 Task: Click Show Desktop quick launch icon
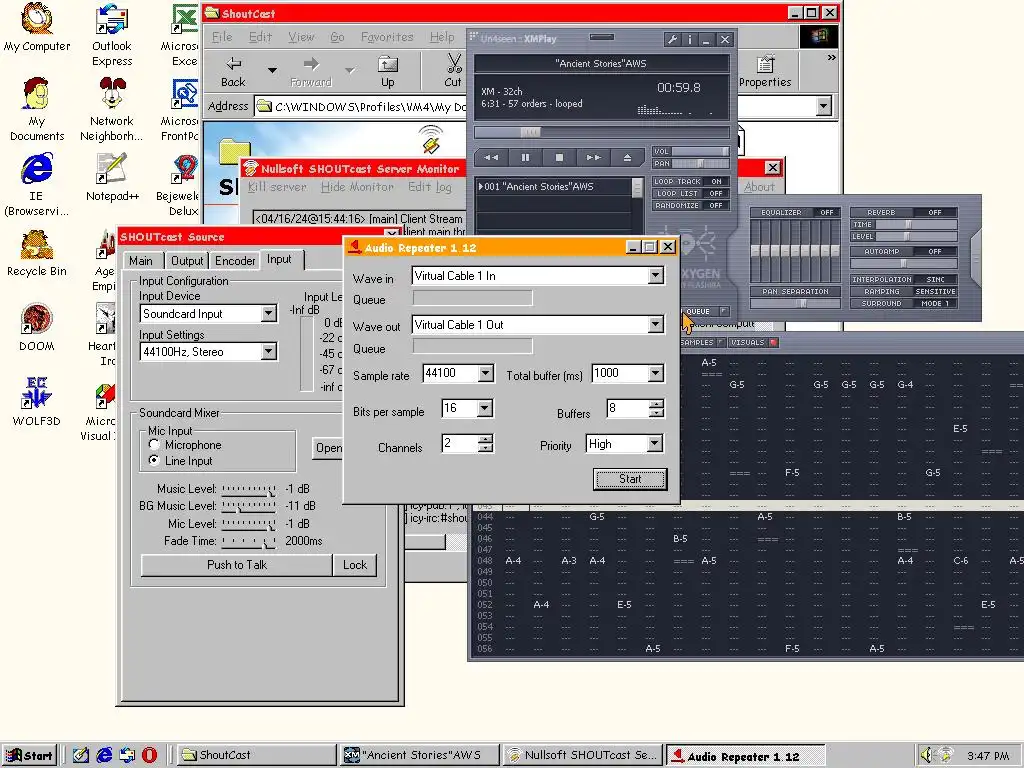click(81, 755)
